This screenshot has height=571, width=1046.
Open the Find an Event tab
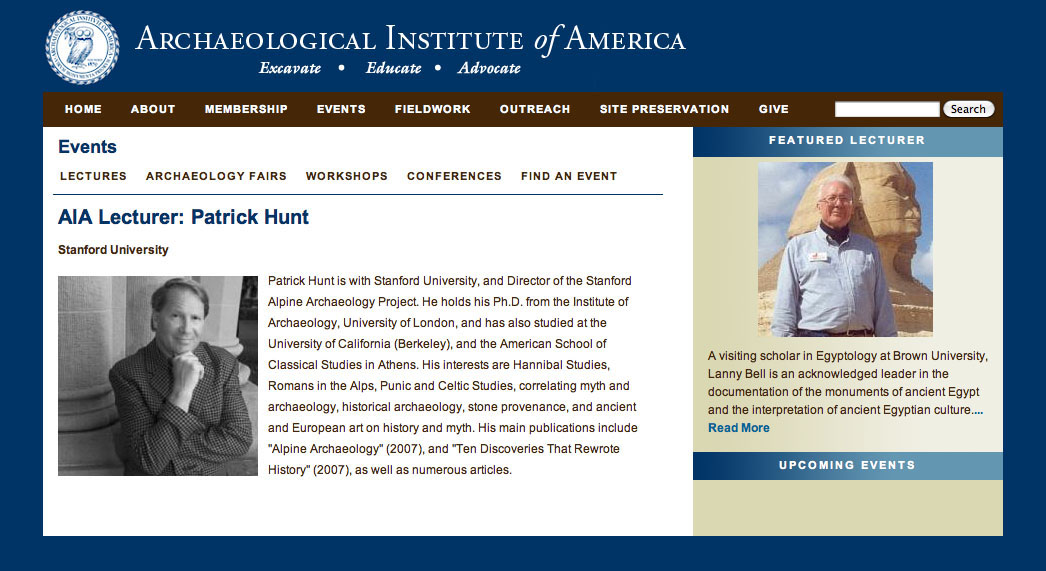(569, 176)
